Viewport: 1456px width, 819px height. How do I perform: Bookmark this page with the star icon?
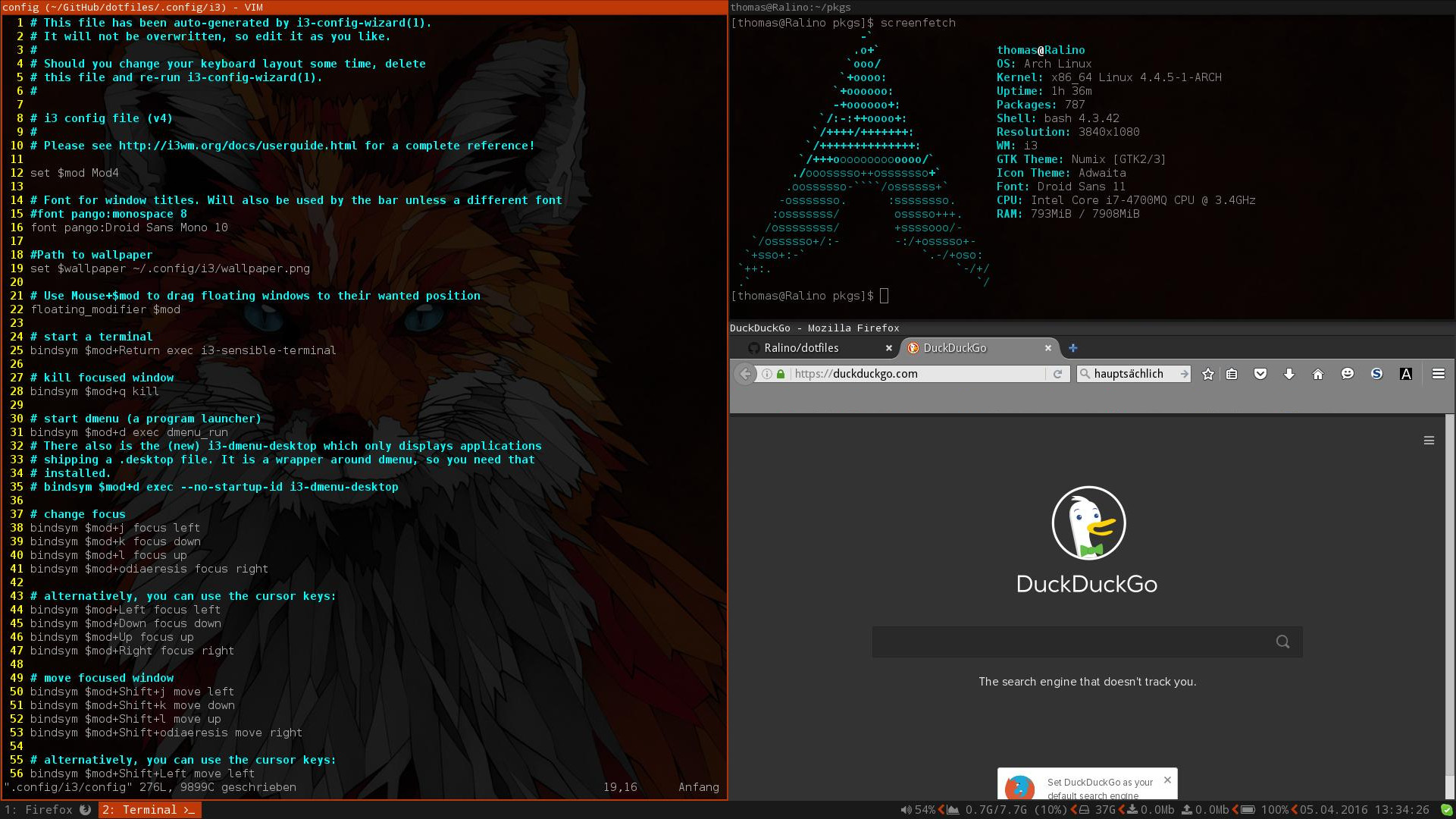tap(1208, 374)
